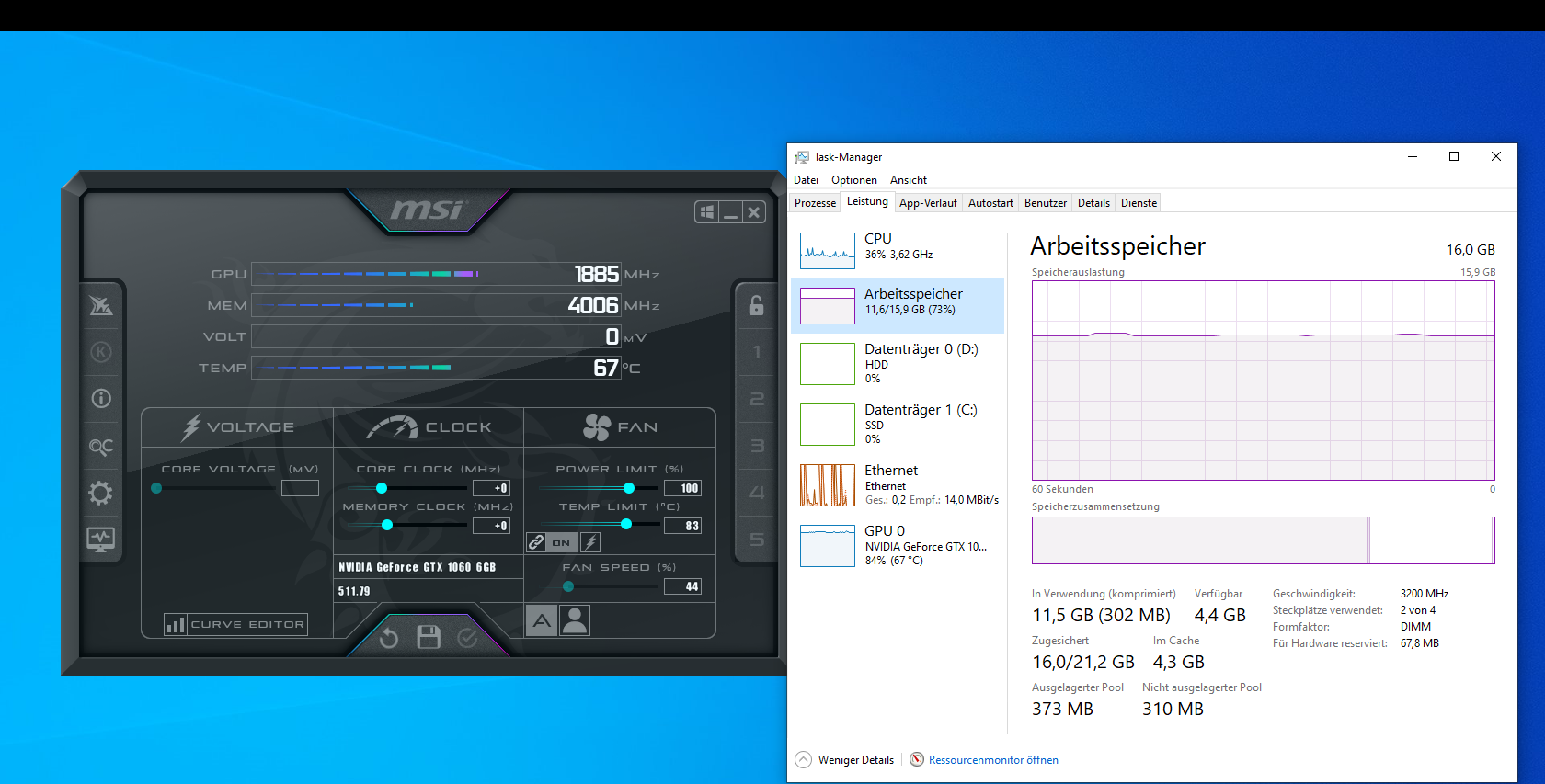Viewport: 1545px width, 784px height.
Task: Select Datenträger 0 (D:) HDD entry
Action: click(x=898, y=363)
